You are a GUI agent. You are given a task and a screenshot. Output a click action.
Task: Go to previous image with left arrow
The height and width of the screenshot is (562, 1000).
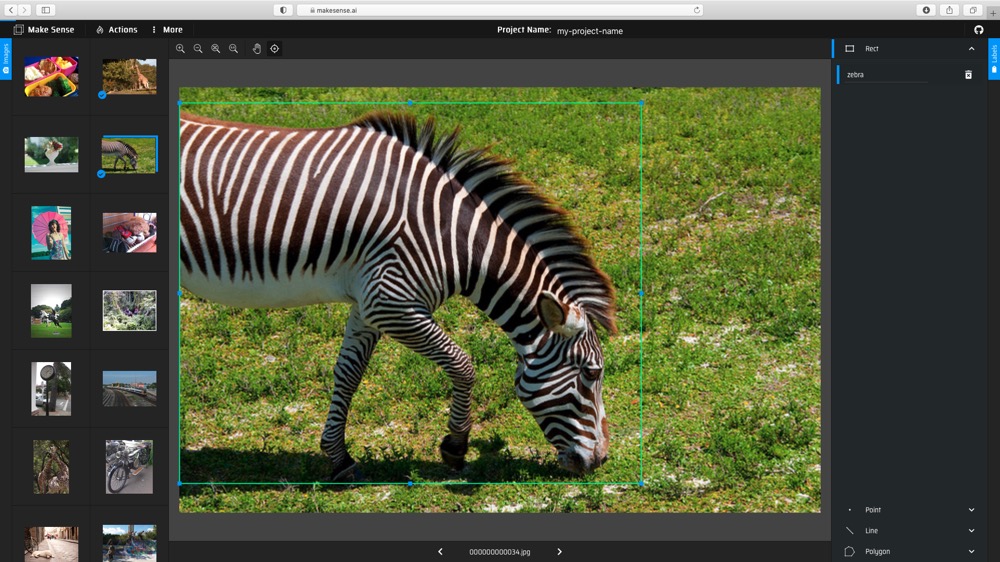440,551
